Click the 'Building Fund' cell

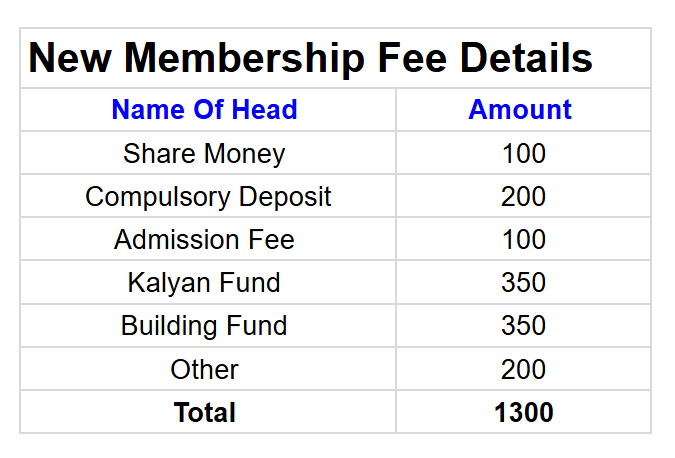[x=204, y=326]
